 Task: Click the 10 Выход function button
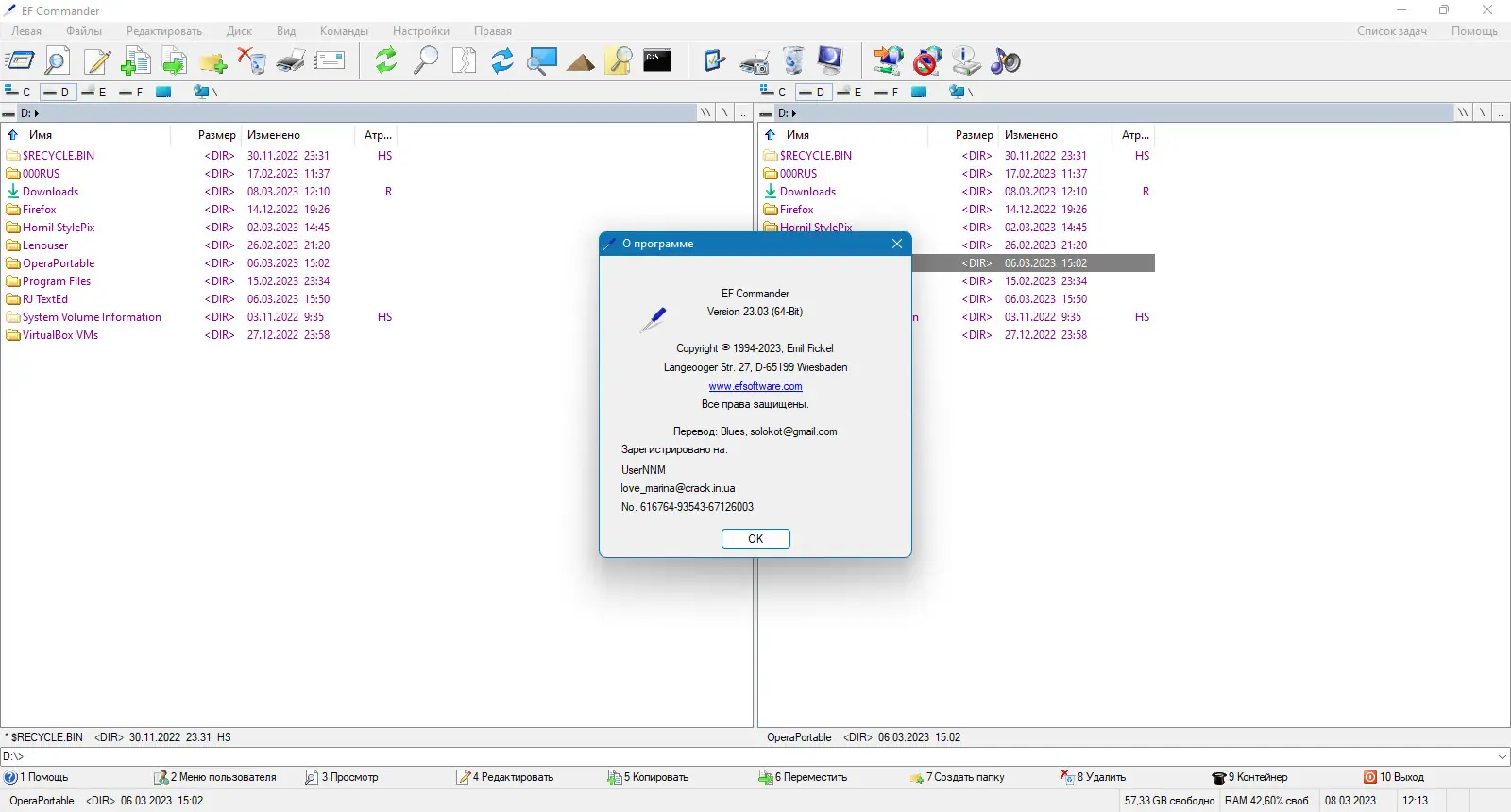pyautogui.click(x=1394, y=777)
